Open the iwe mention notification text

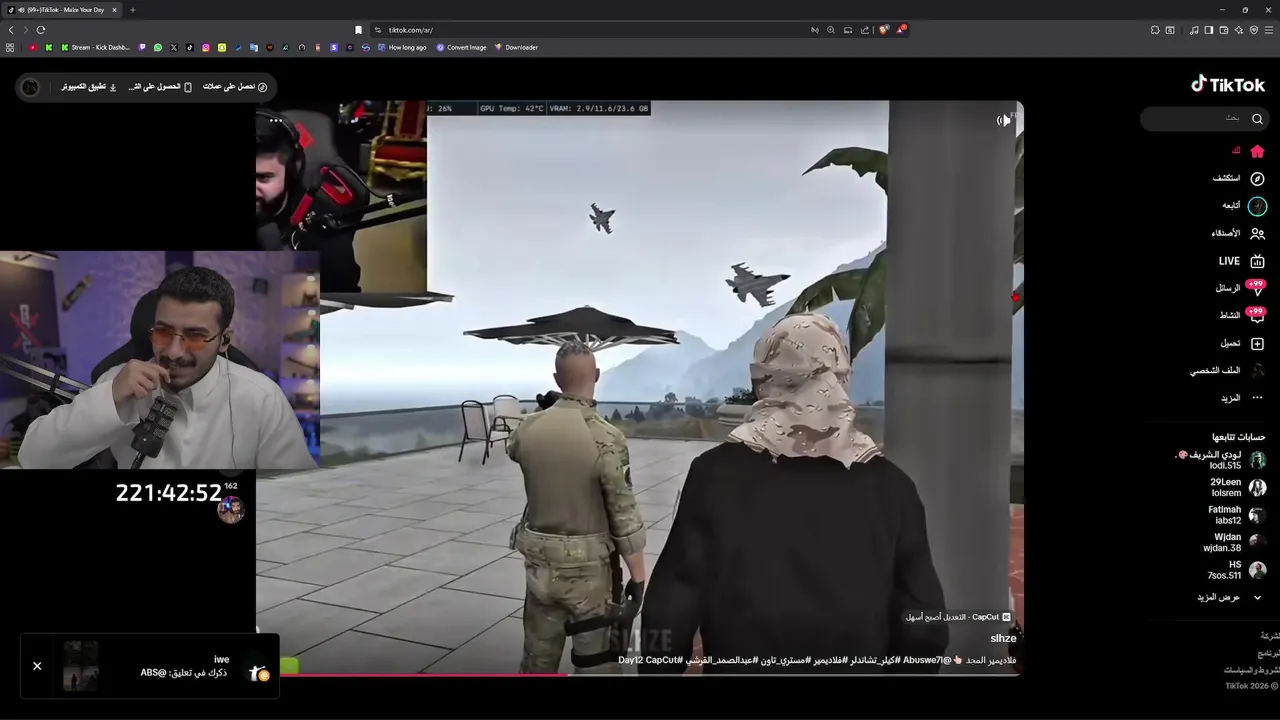point(185,666)
